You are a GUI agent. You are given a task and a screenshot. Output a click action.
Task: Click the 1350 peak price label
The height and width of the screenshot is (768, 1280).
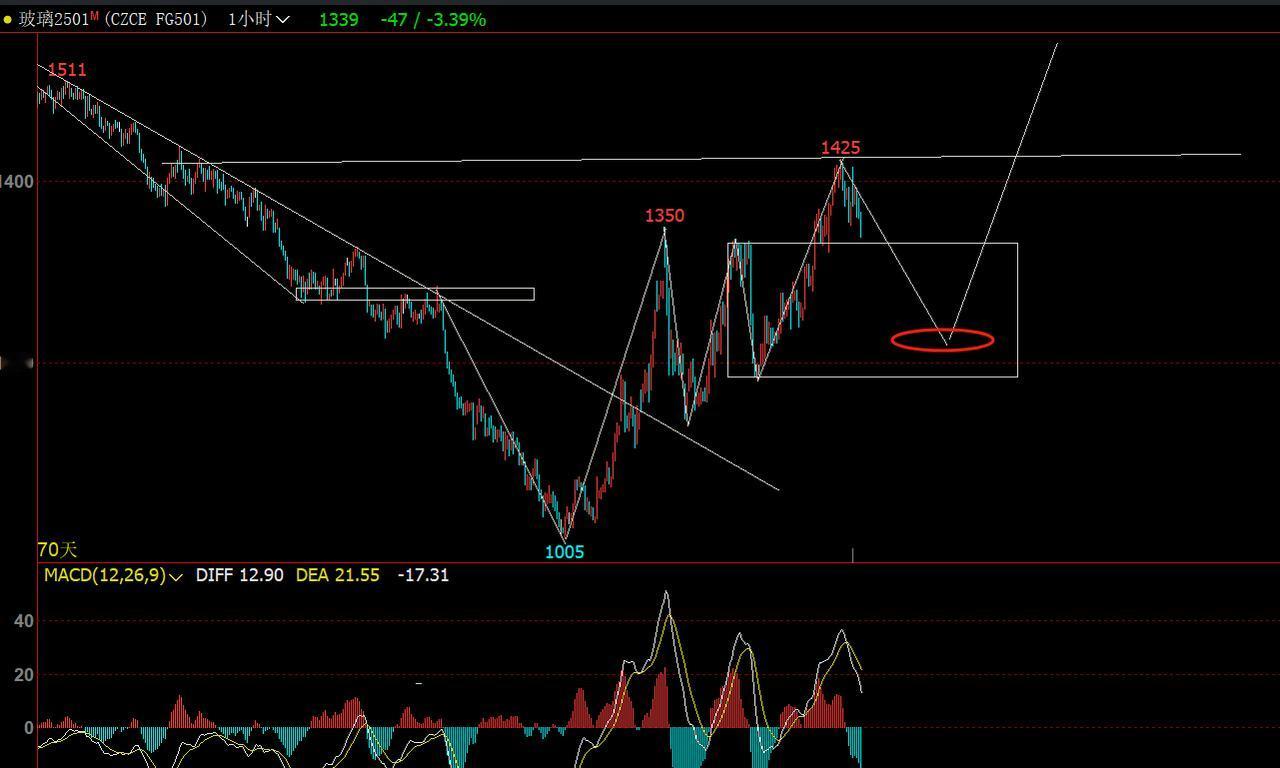click(664, 216)
